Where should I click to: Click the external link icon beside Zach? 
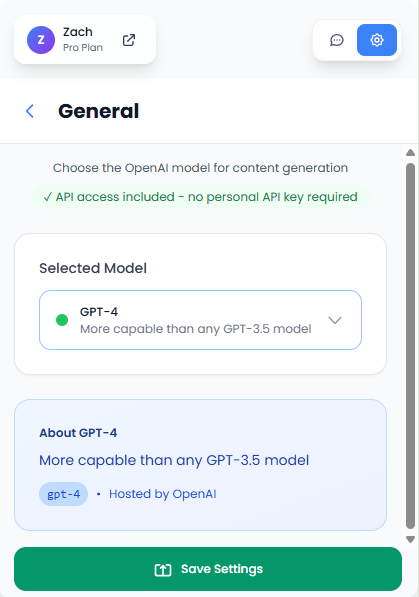(x=129, y=40)
